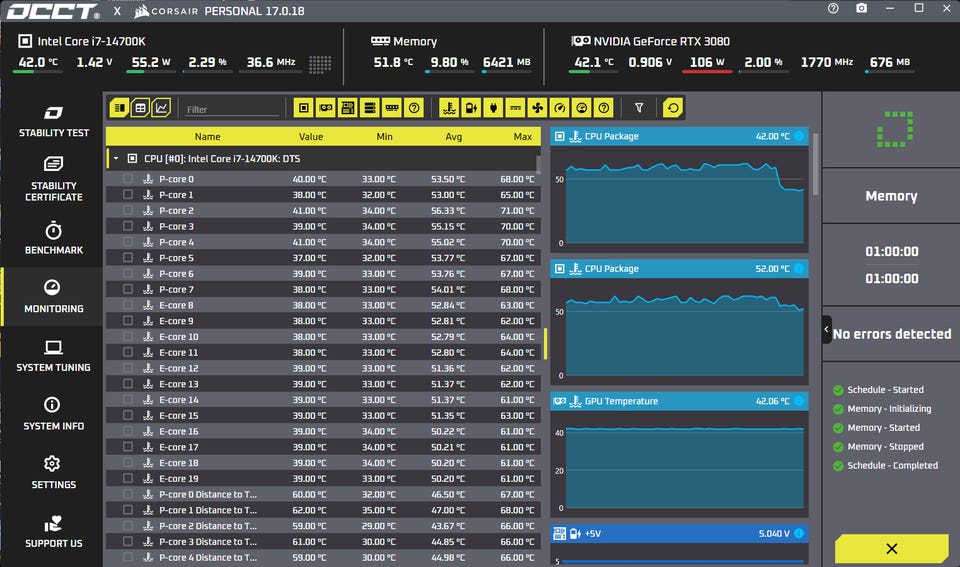
Task: Open the Stability Certificate section
Action: tap(53, 179)
